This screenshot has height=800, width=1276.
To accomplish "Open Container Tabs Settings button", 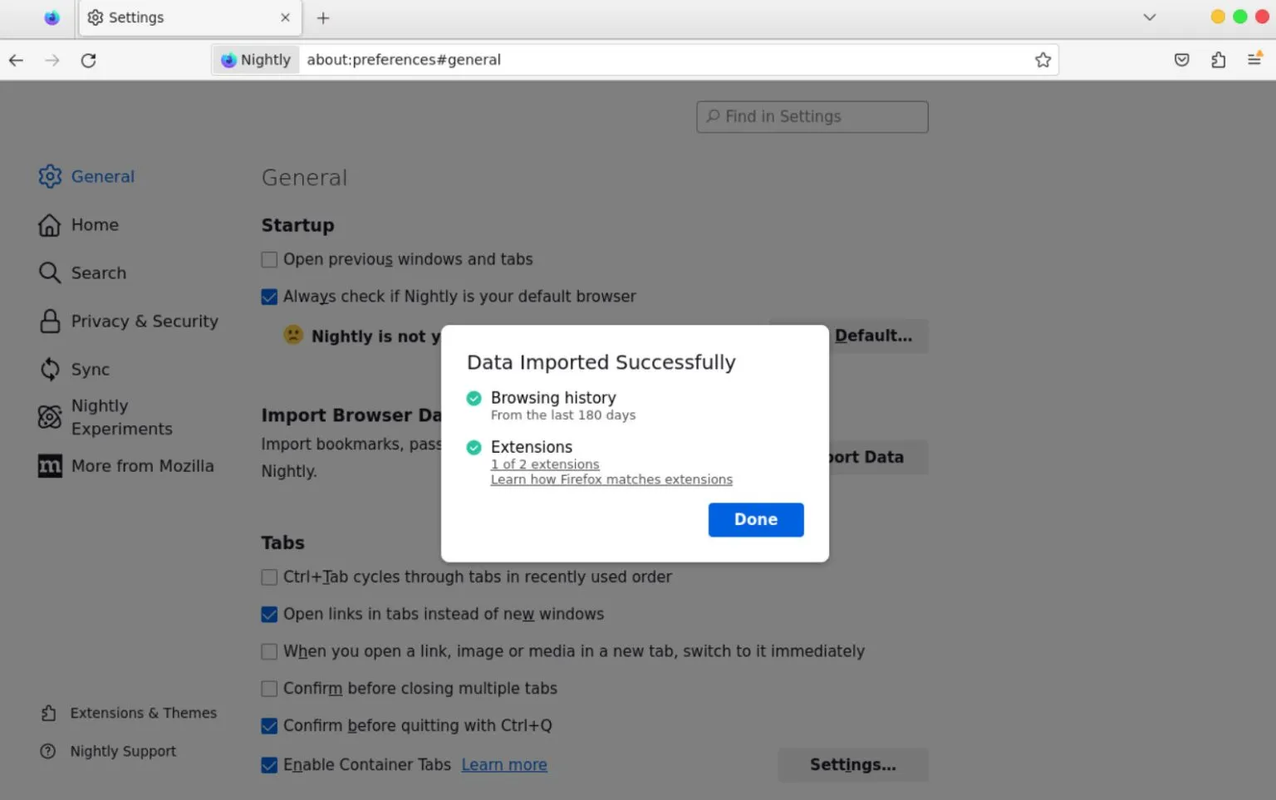I will 853,765.
